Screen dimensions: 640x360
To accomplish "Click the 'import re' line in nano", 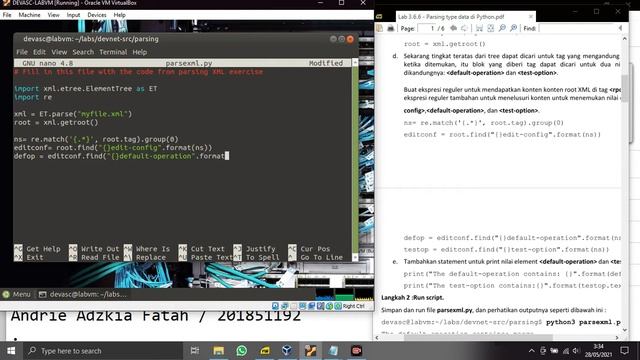I will pos(33,97).
